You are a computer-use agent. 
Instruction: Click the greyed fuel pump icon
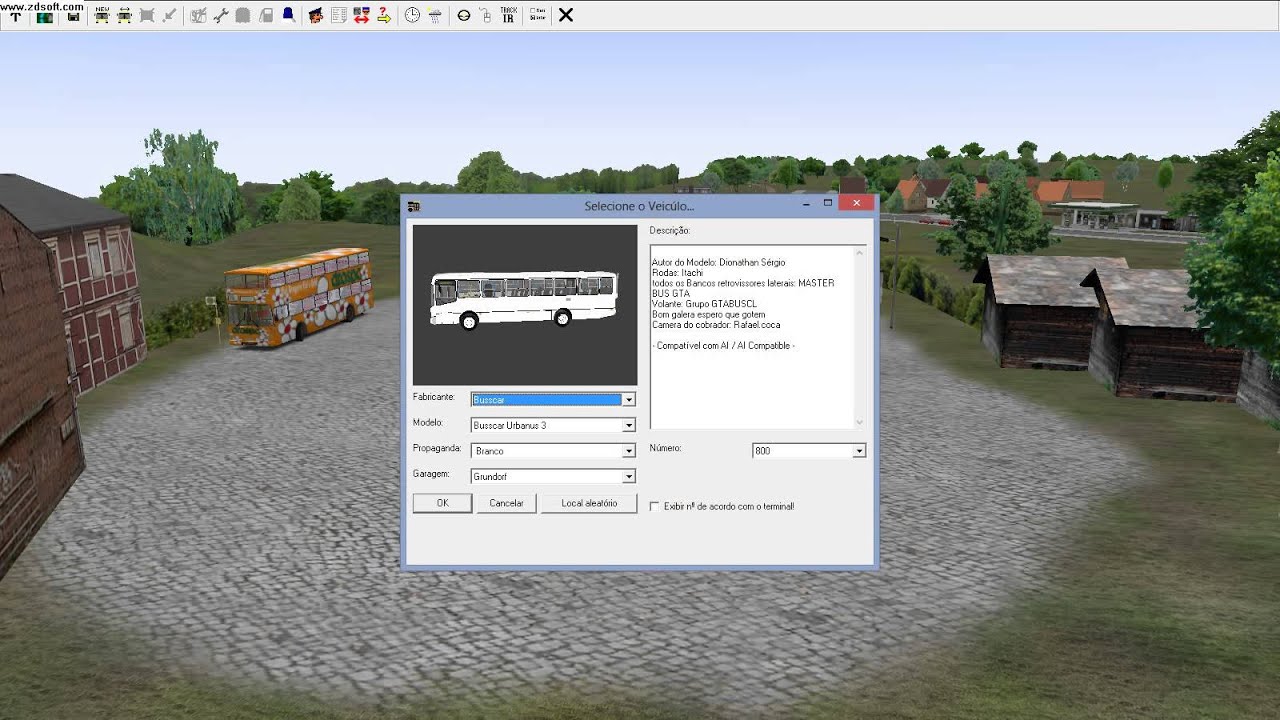pos(265,15)
